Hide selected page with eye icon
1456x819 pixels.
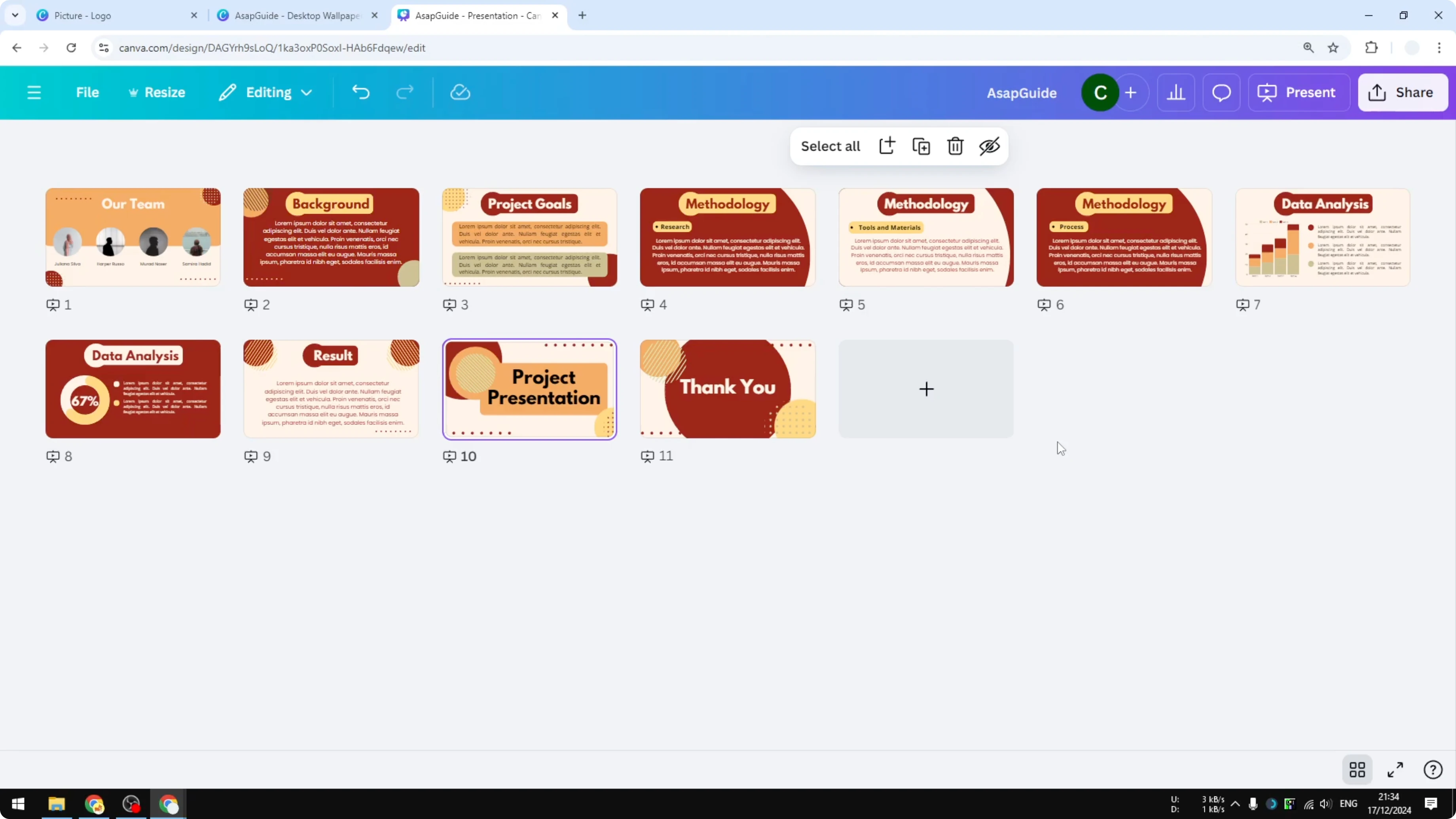(989, 146)
